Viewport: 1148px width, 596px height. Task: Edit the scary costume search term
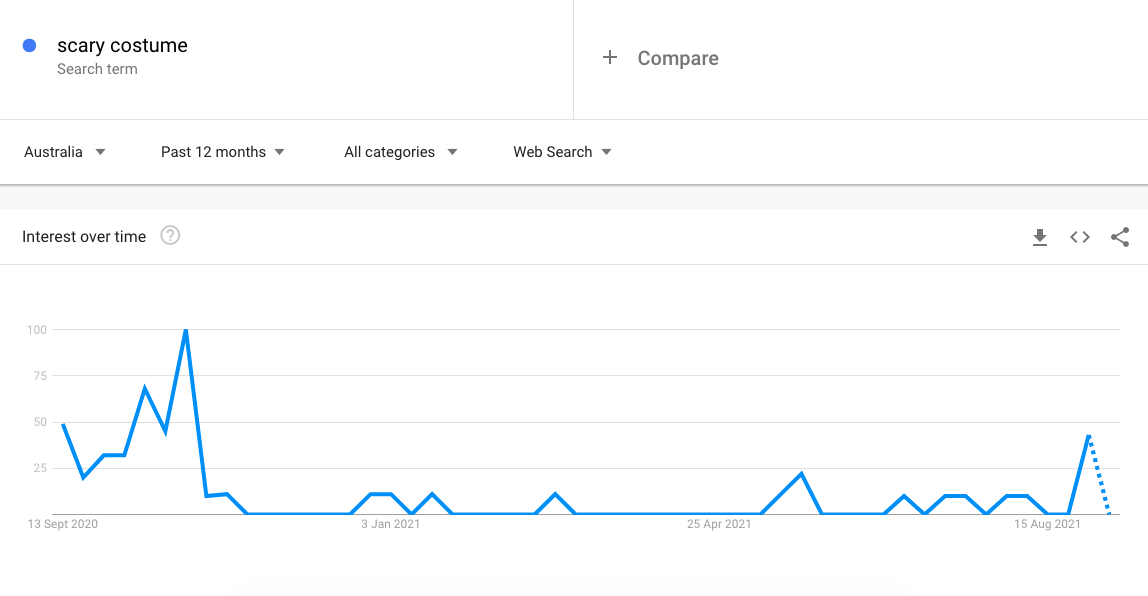(122, 45)
